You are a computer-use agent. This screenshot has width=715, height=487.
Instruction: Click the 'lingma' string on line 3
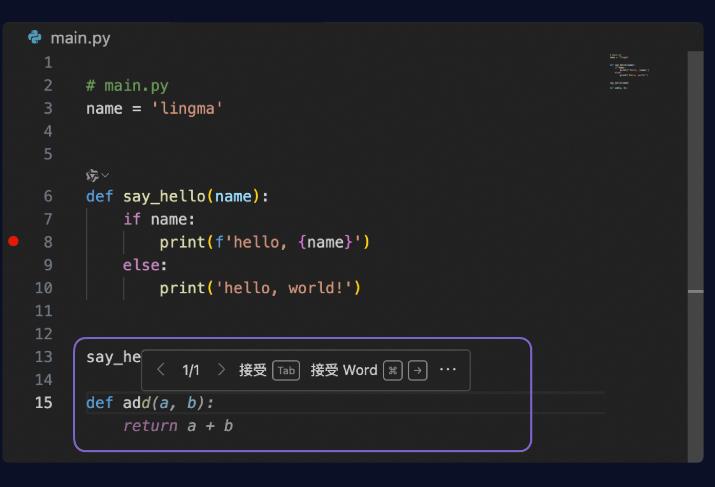click(x=186, y=108)
